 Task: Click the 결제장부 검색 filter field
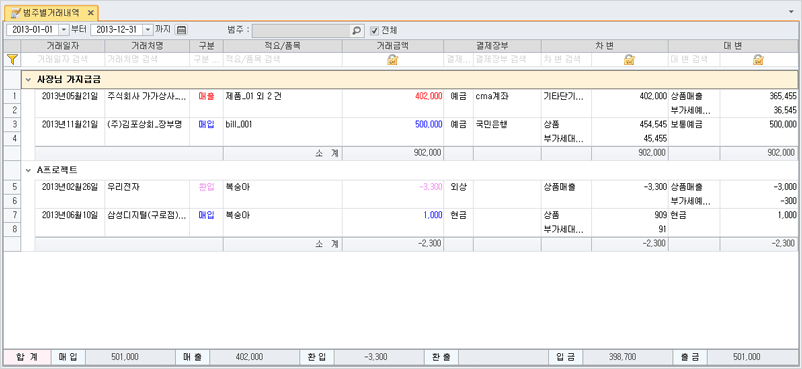507,60
